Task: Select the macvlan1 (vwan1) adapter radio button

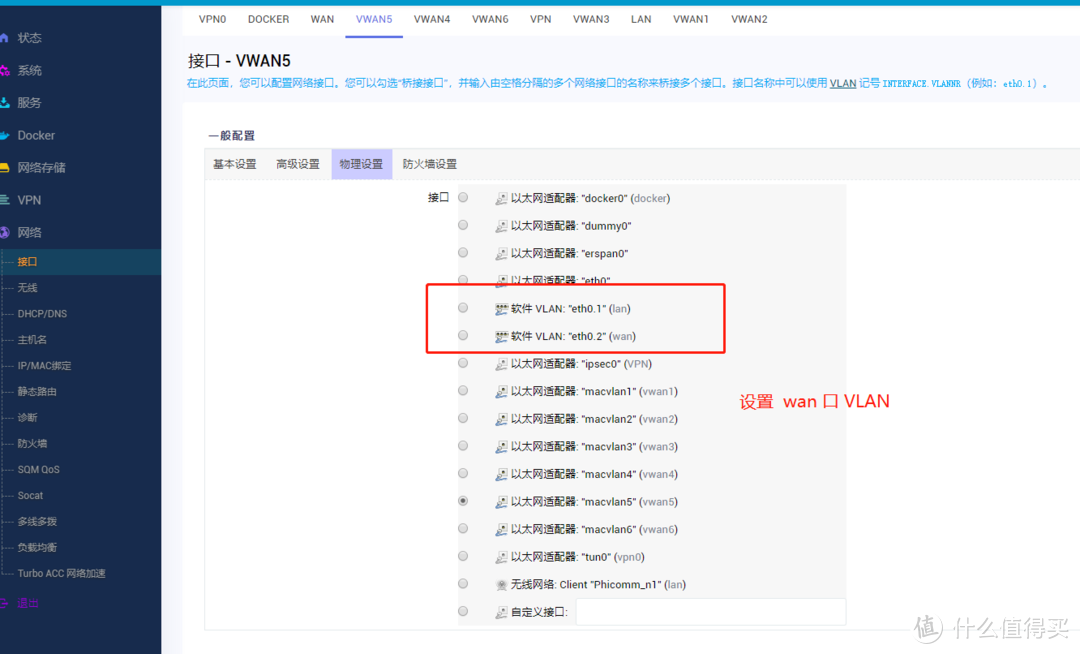Action: 463,391
